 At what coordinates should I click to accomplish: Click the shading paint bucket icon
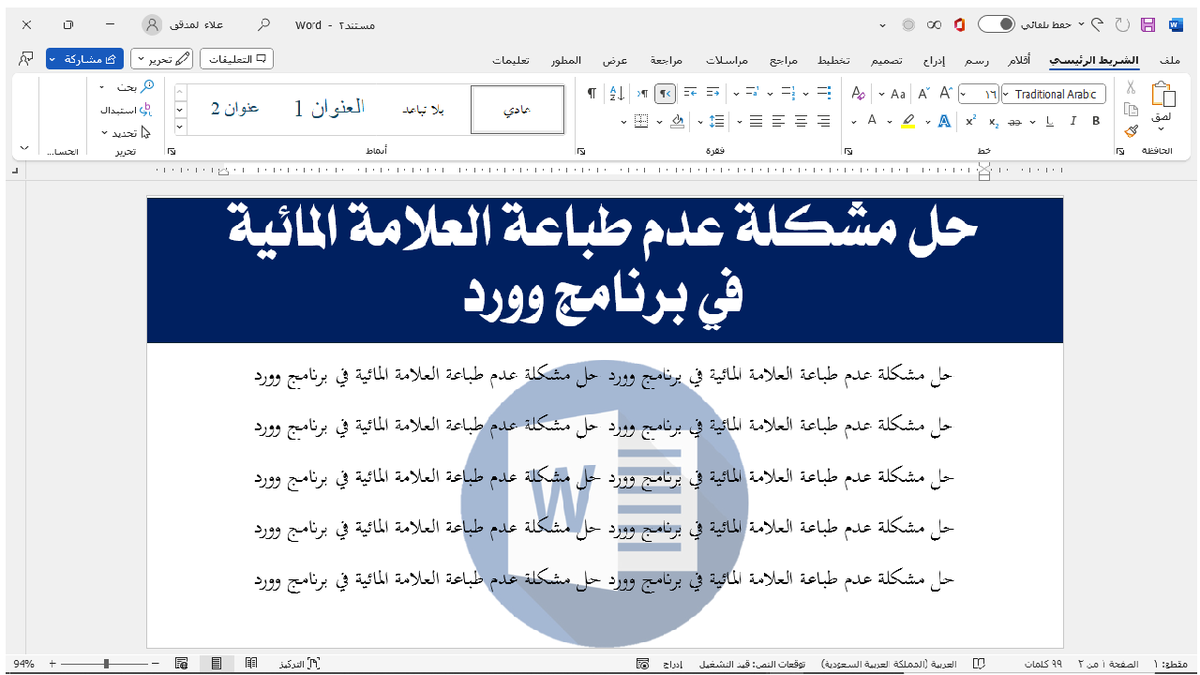click(677, 121)
